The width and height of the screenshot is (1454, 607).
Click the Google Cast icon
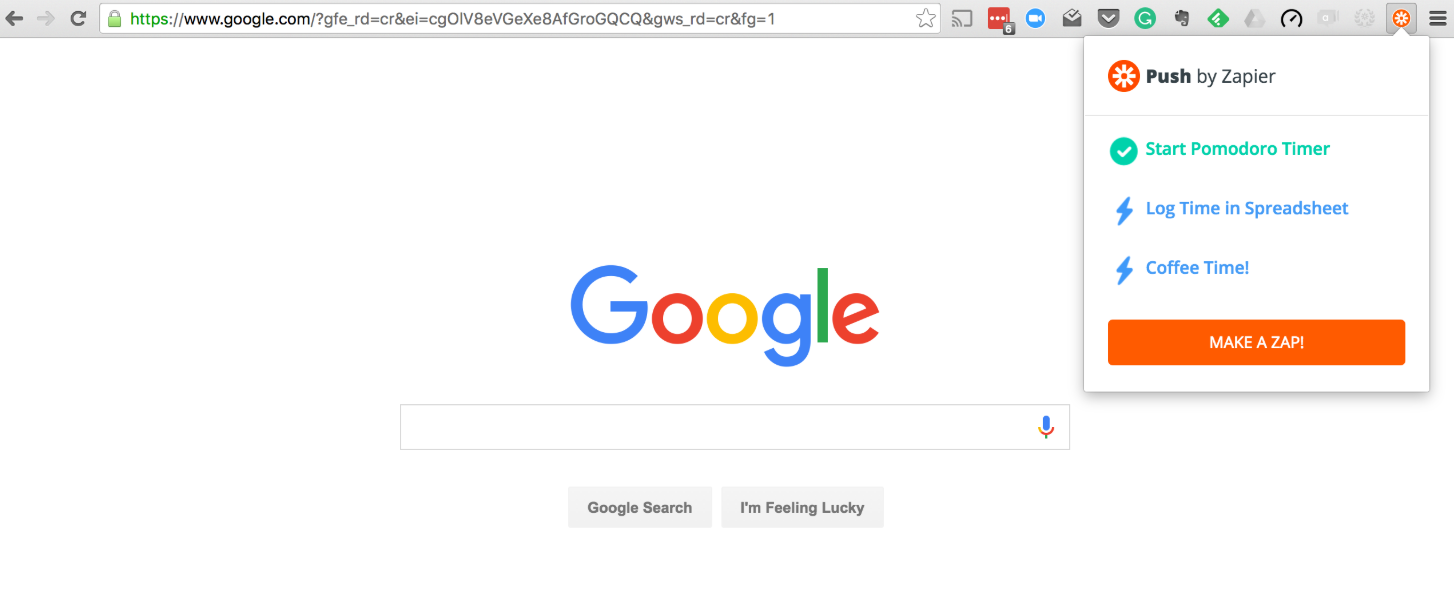(962, 18)
